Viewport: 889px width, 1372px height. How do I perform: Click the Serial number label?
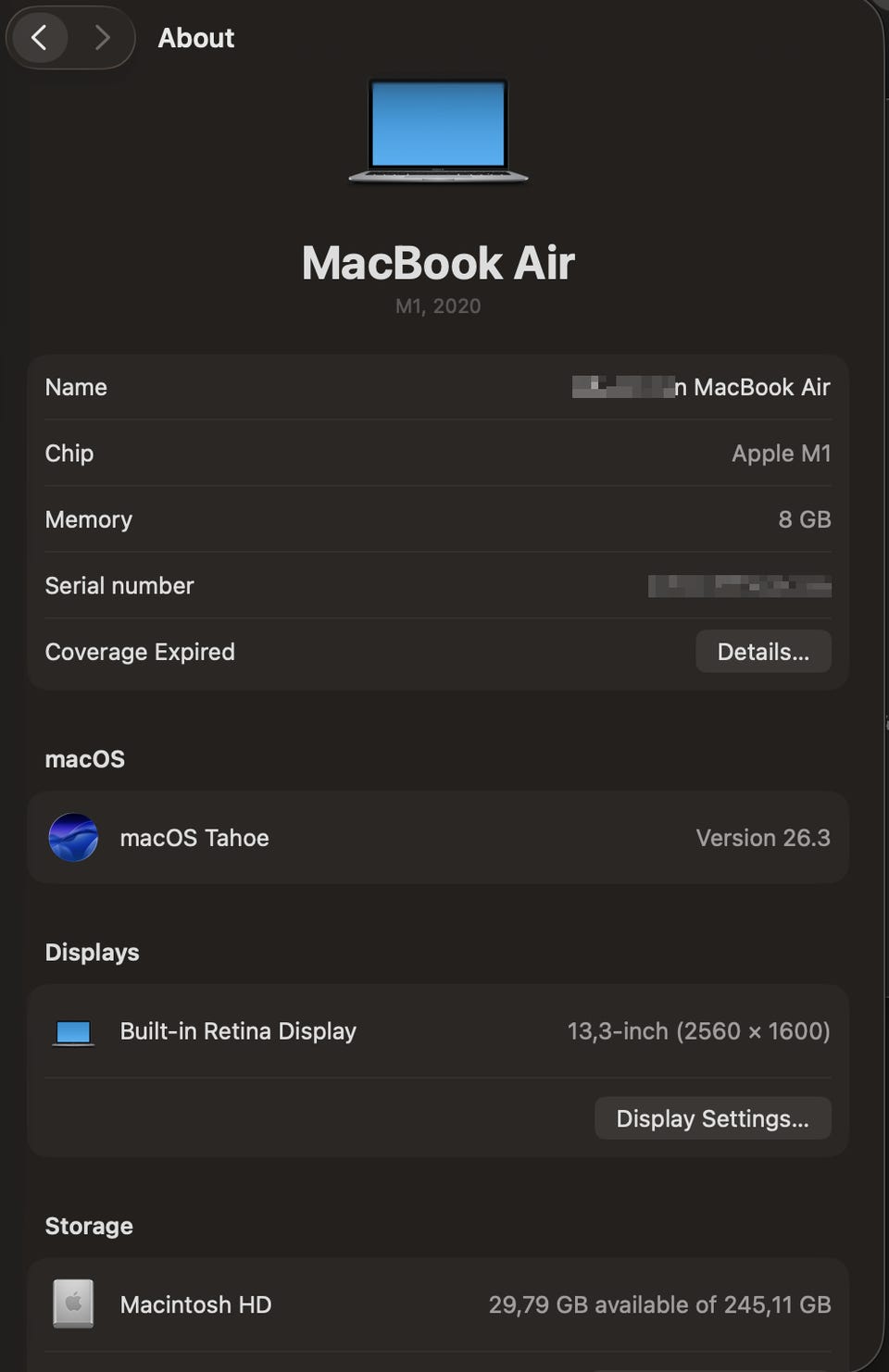(x=119, y=586)
